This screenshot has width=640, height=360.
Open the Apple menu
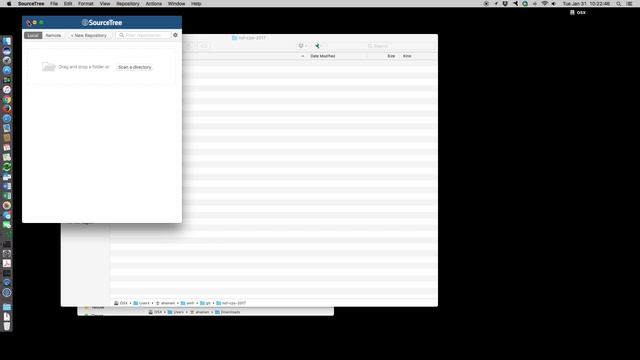coord(9,4)
